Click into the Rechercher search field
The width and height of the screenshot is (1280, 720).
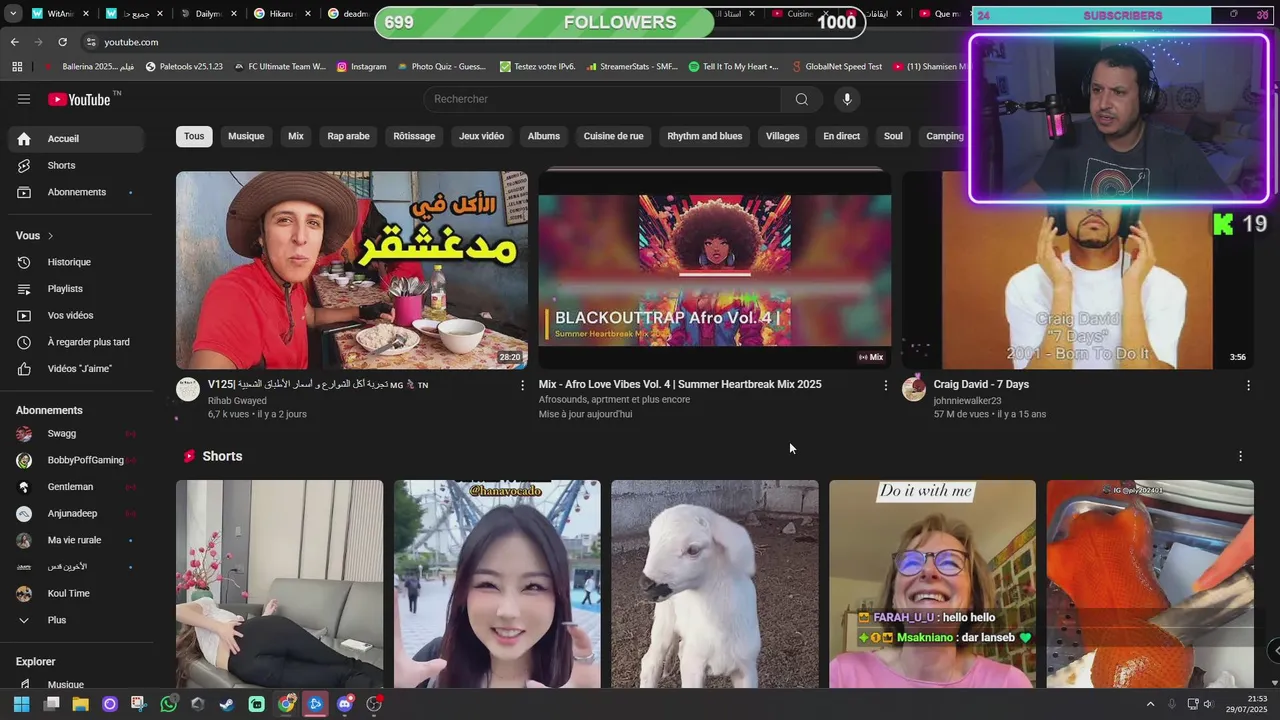[603, 99]
